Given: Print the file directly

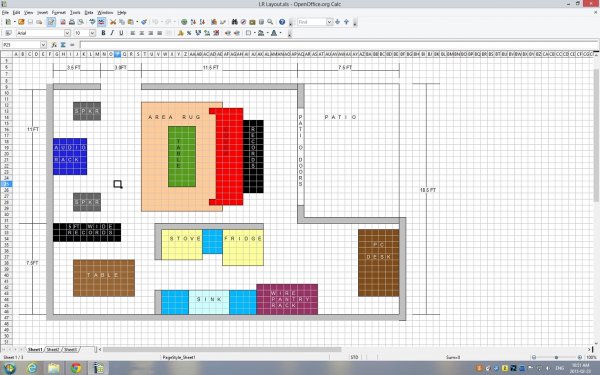Looking at the screenshot, I should pos(72,22).
